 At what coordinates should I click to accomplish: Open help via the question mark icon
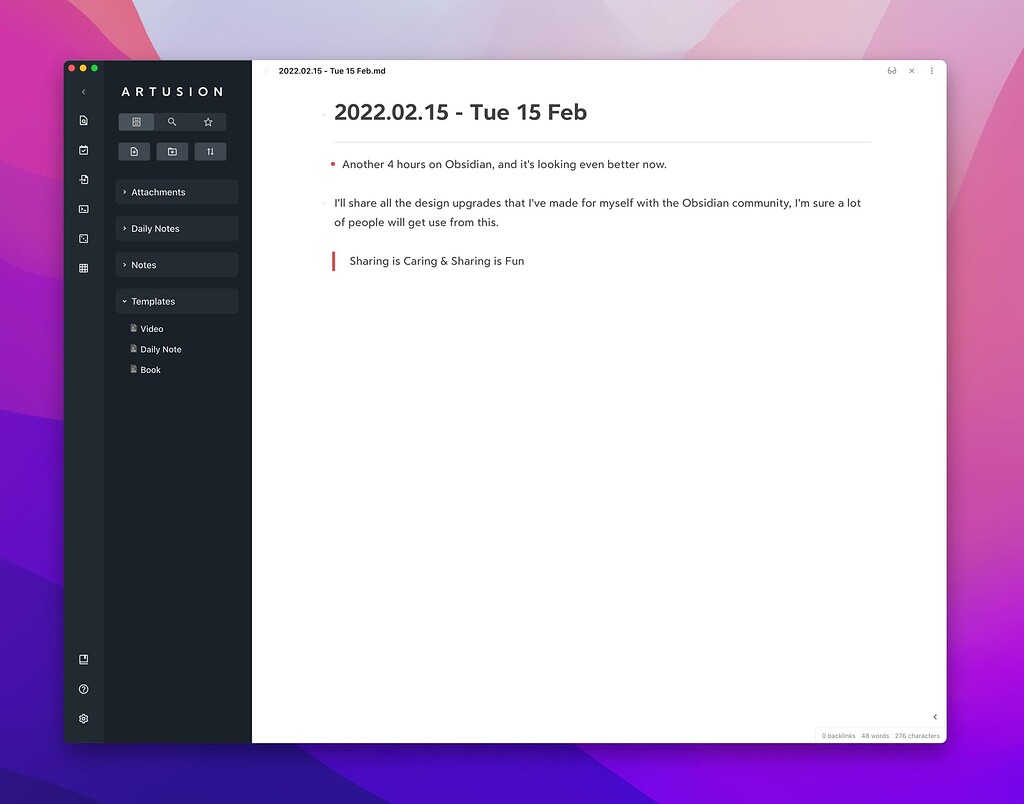pos(84,689)
